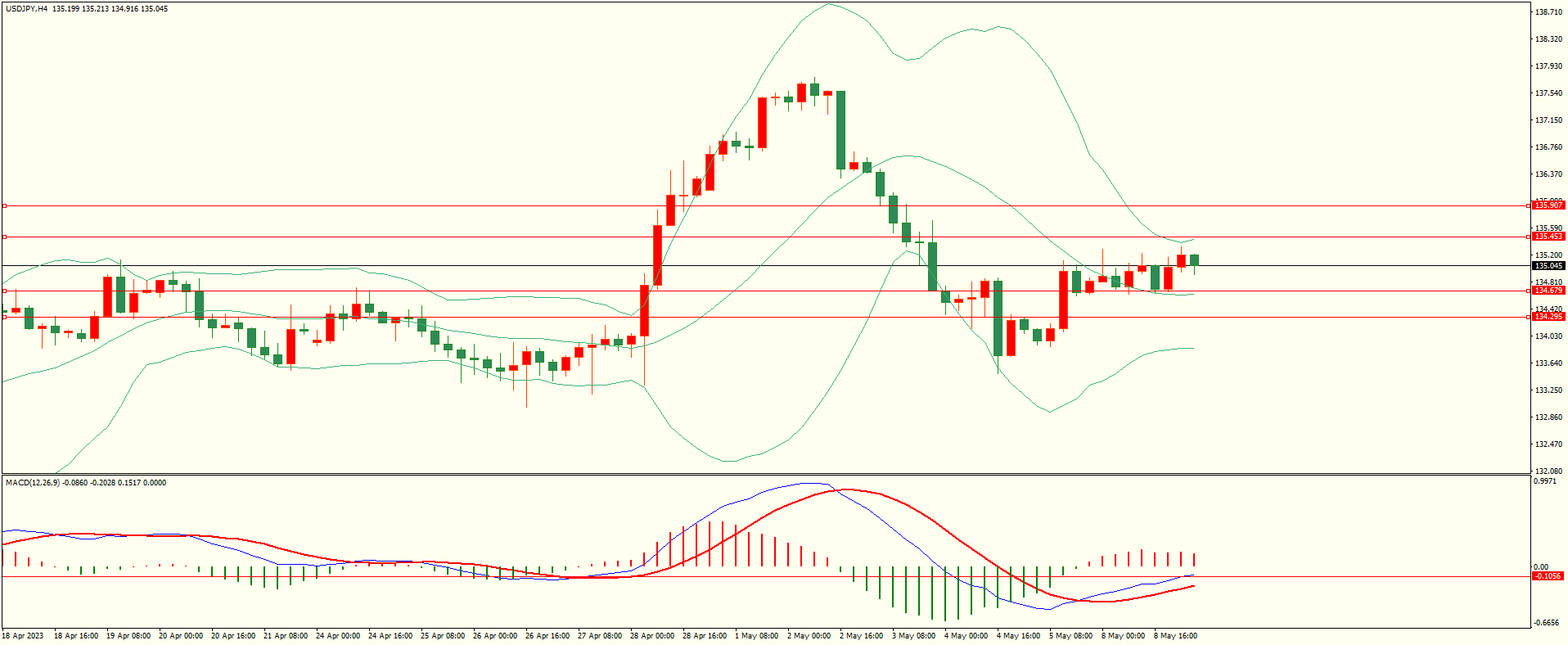Viewport: 1568px width, 645px height.
Task: Select the latest green candle on the chart
Action: [x=1195, y=260]
